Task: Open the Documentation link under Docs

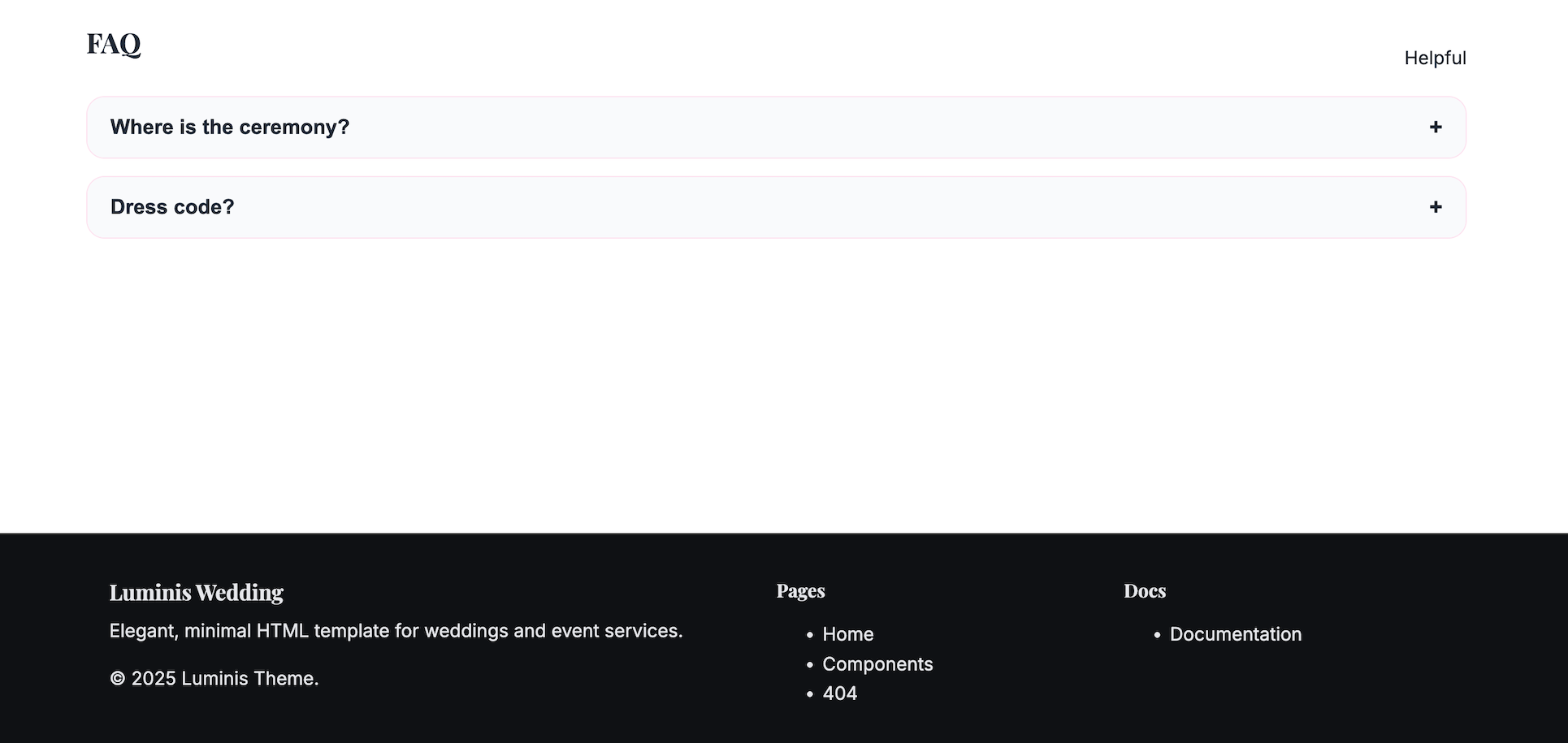Action: (1235, 634)
